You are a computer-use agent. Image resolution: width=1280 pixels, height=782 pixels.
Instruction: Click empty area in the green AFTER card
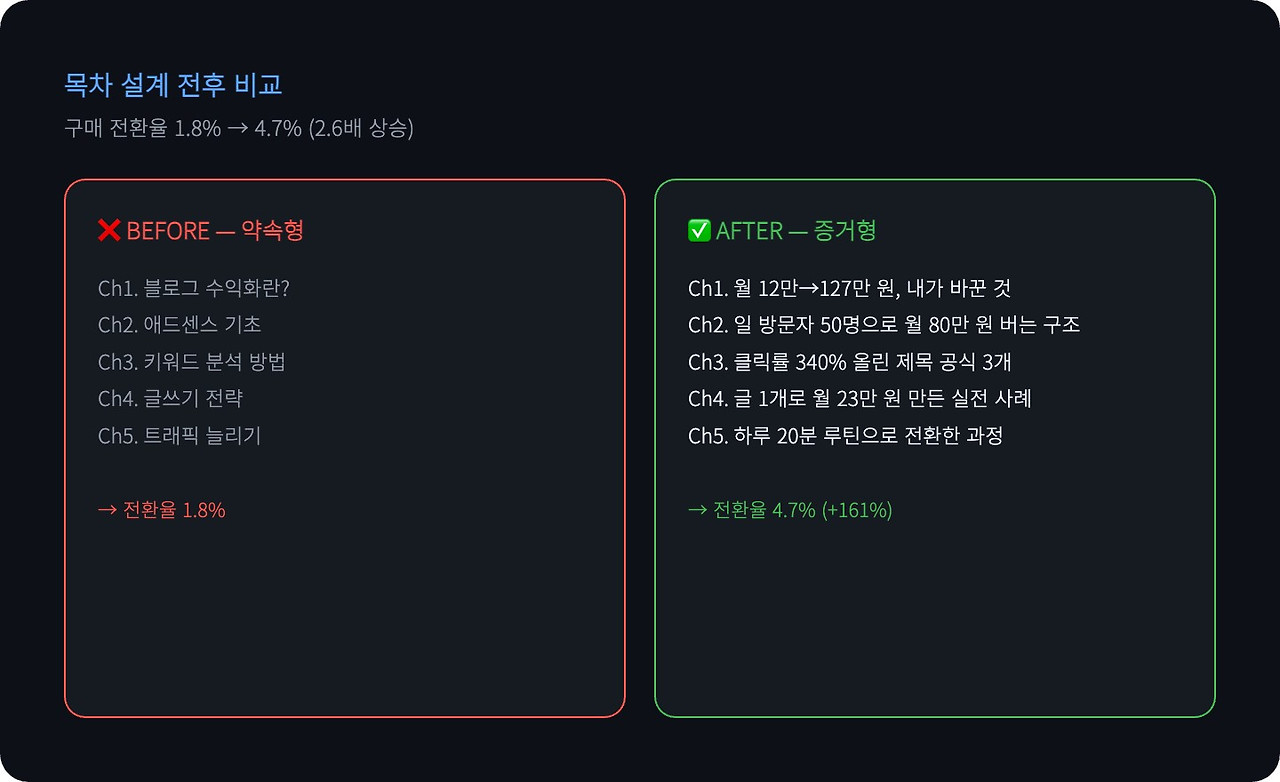(x=935, y=620)
